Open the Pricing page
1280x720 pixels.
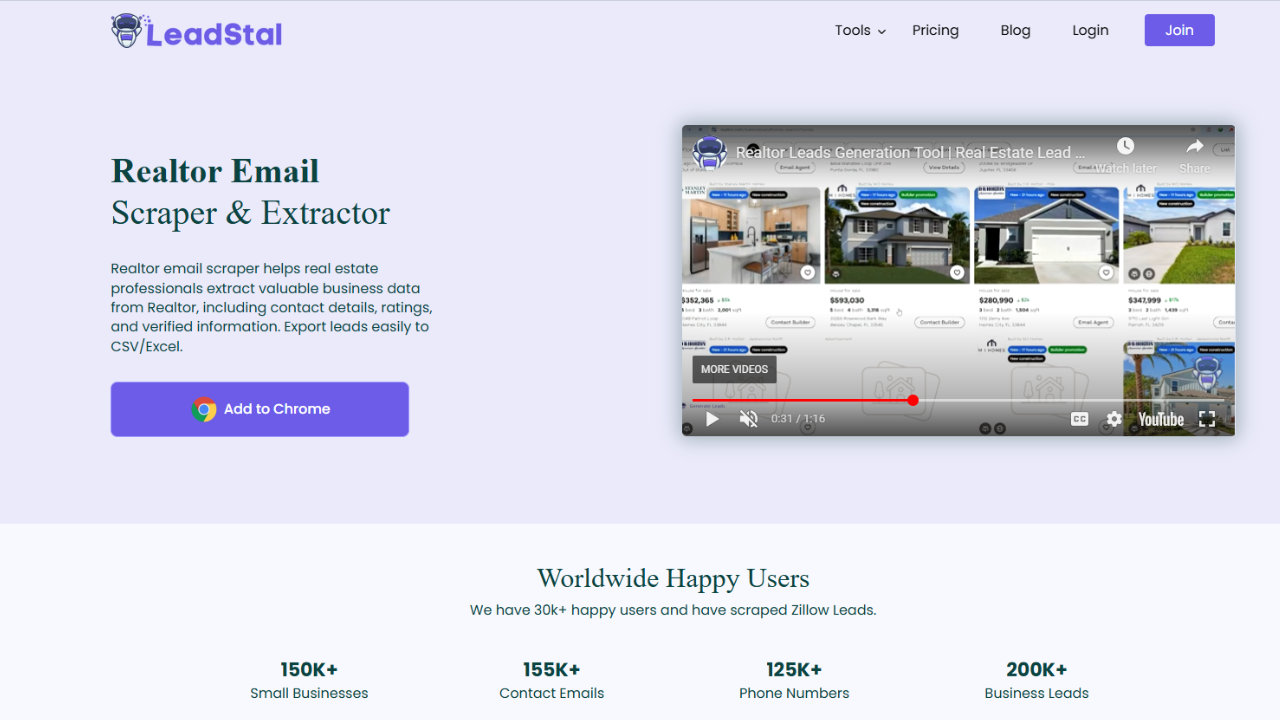(x=935, y=30)
